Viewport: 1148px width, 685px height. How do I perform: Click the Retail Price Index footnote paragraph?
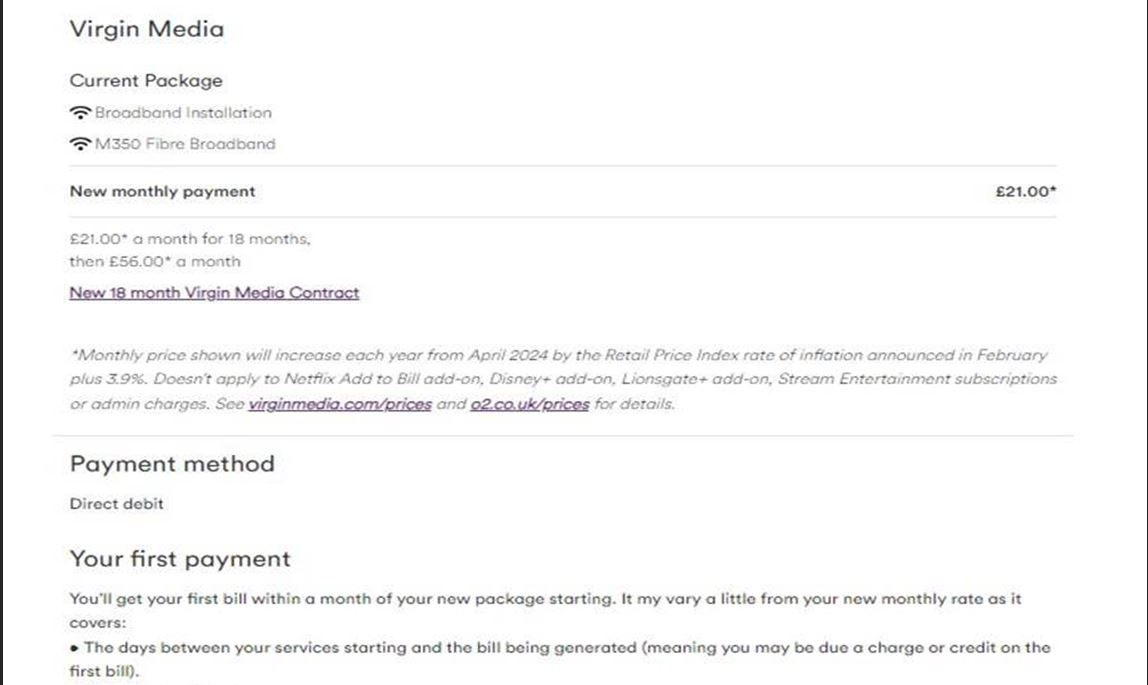pyautogui.click(x=563, y=379)
